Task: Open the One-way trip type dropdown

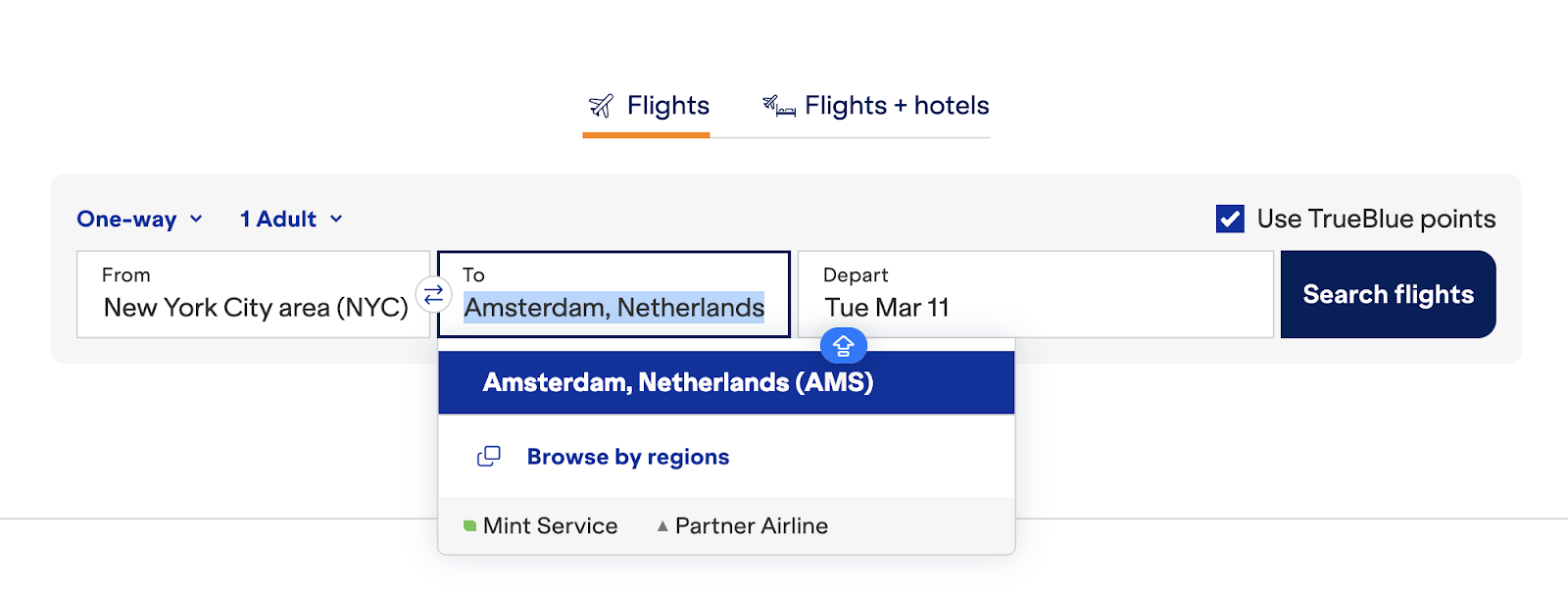Action: point(140,219)
